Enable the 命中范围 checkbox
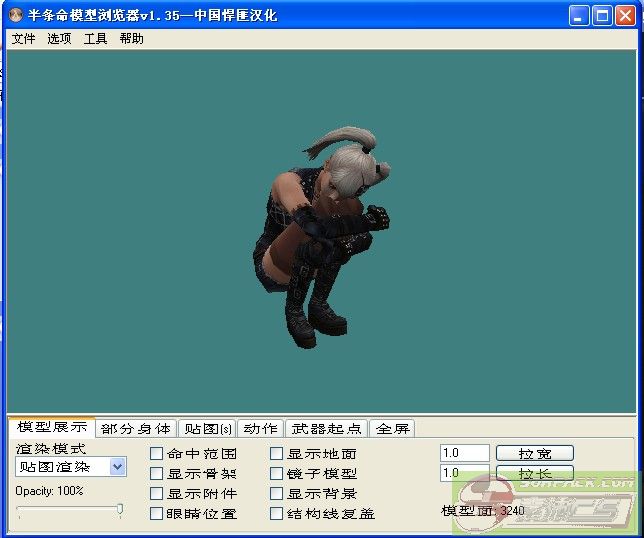 (x=156, y=454)
